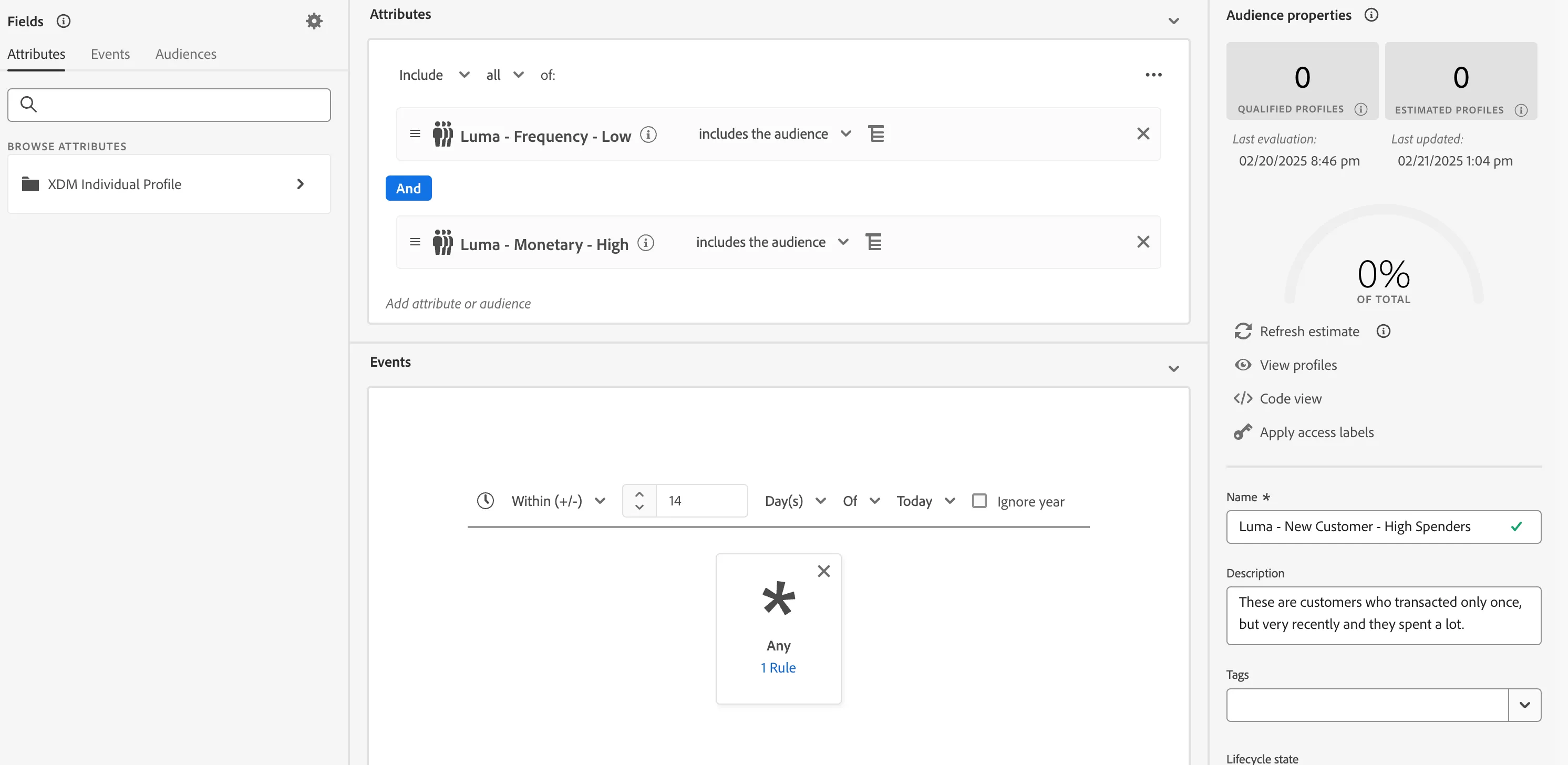Open the includes the audience dropdown for Frequency - Low
This screenshot has width=1568, height=765.
tap(774, 133)
